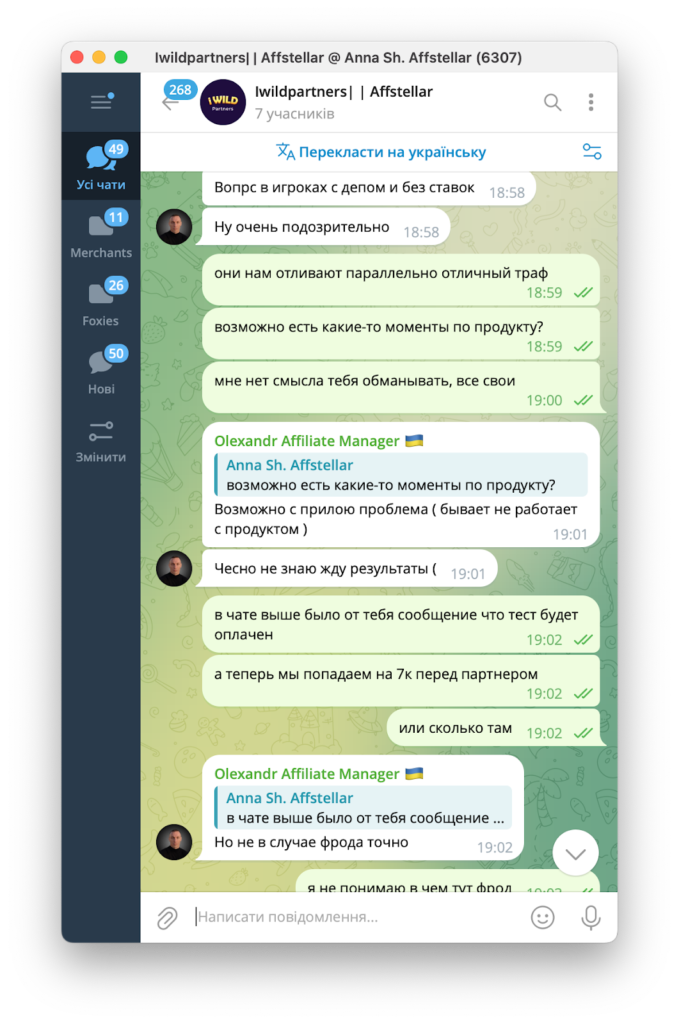The image size is (679, 1024).
Task: Open the Merchants folder tab
Action: click(x=101, y=234)
